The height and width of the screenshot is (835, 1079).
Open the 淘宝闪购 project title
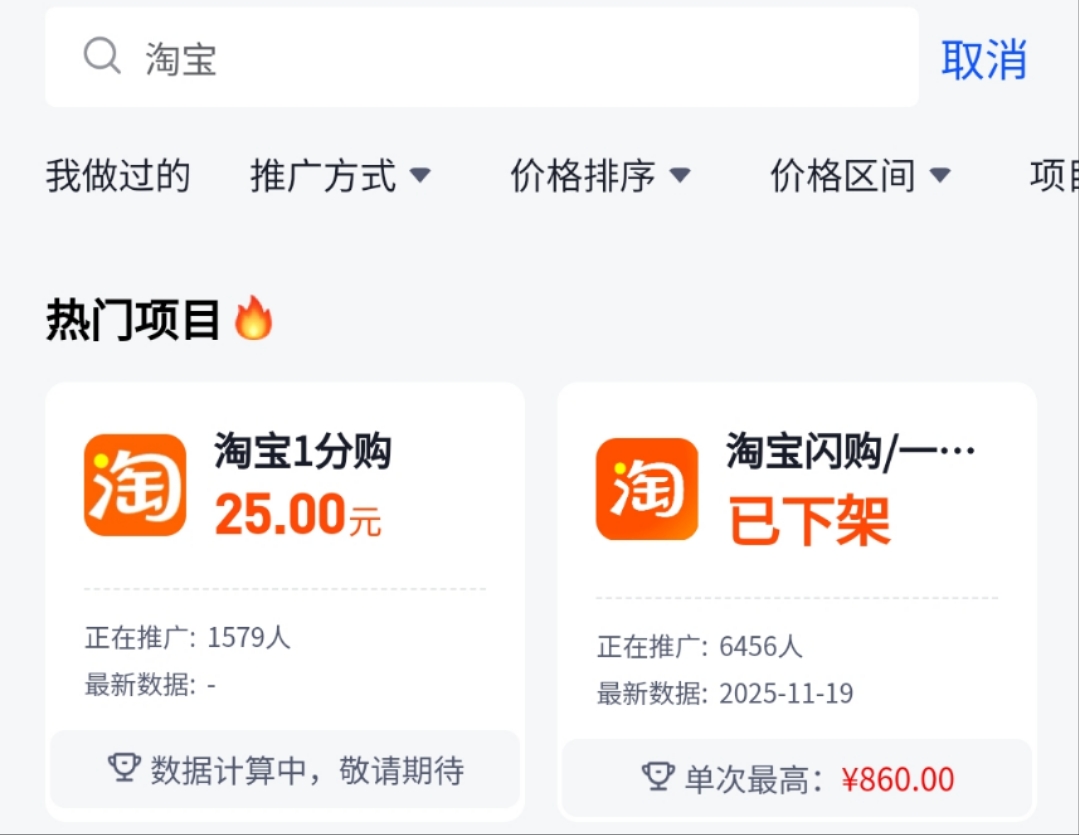(850, 452)
